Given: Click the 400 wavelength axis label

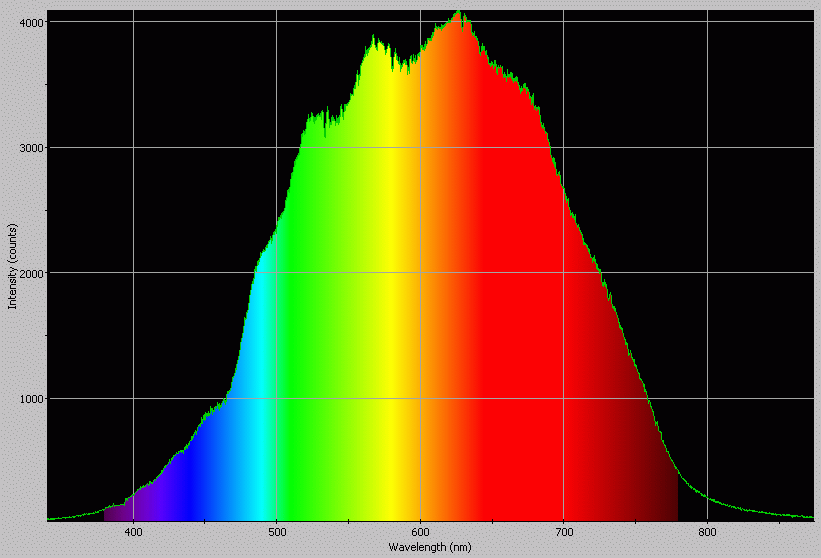Looking at the screenshot, I should pyautogui.click(x=134, y=532).
